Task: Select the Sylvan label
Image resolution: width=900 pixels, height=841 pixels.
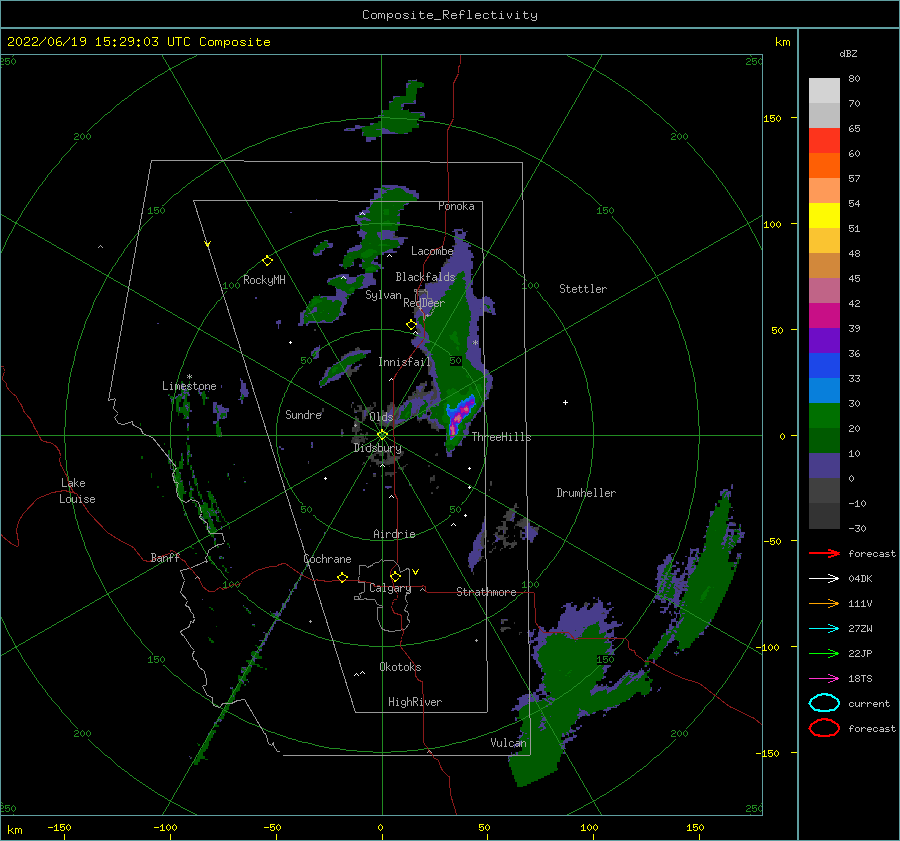Action: 383,295
